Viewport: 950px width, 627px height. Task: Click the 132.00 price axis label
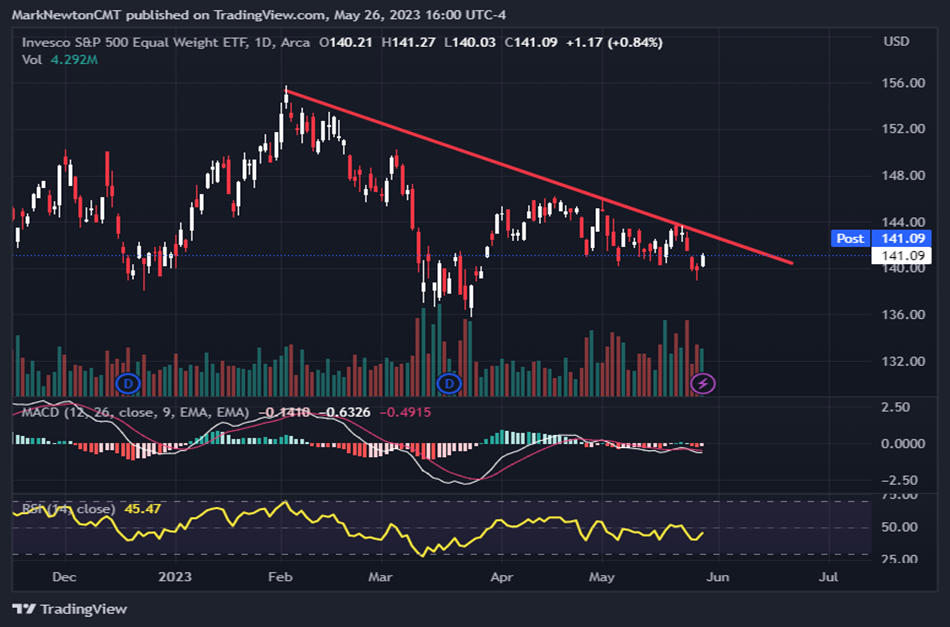click(x=903, y=362)
